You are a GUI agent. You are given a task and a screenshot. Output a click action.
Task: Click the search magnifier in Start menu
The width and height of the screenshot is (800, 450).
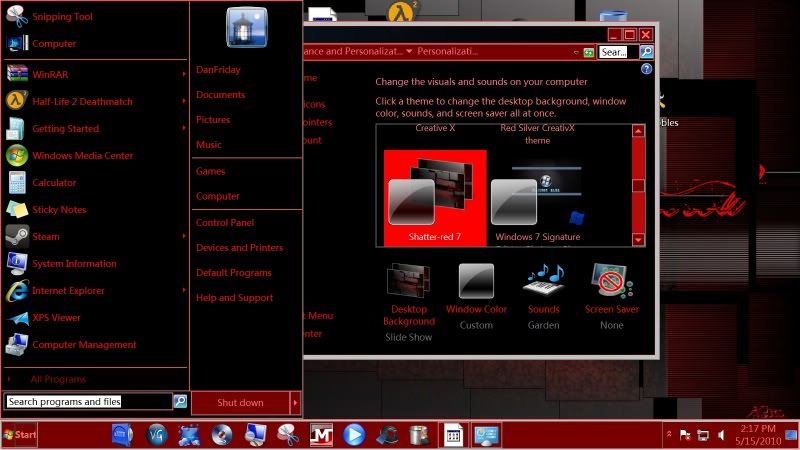coord(180,402)
